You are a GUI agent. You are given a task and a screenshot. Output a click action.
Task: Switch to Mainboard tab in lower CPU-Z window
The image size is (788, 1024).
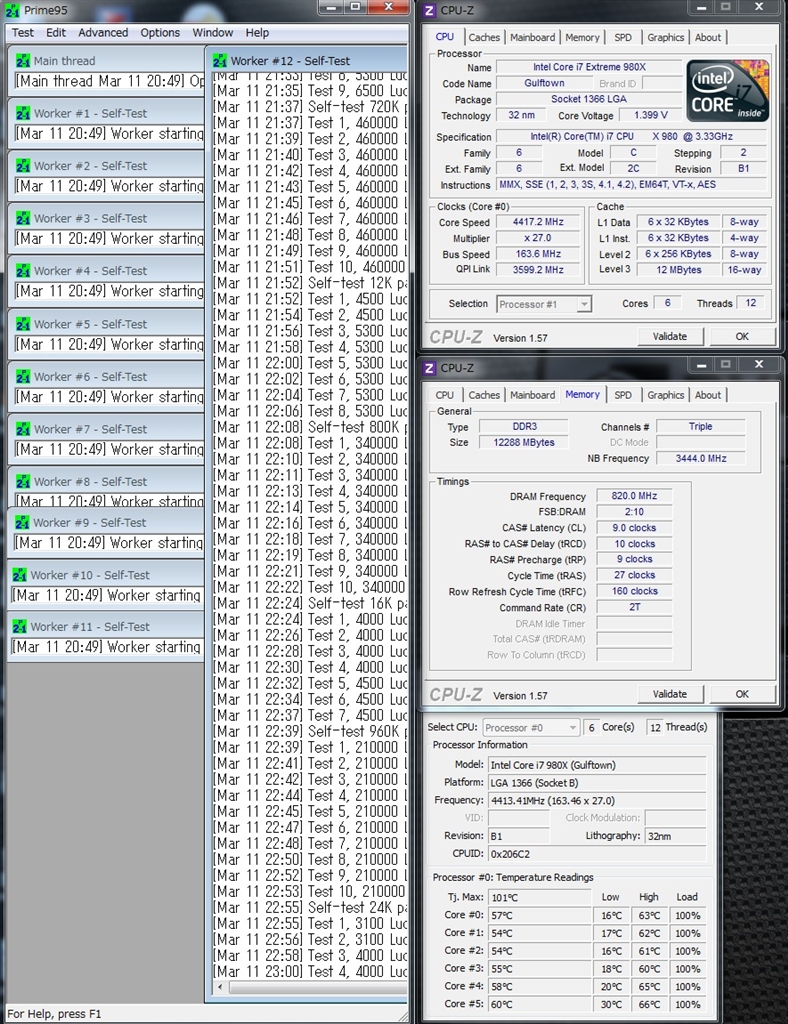coord(533,395)
